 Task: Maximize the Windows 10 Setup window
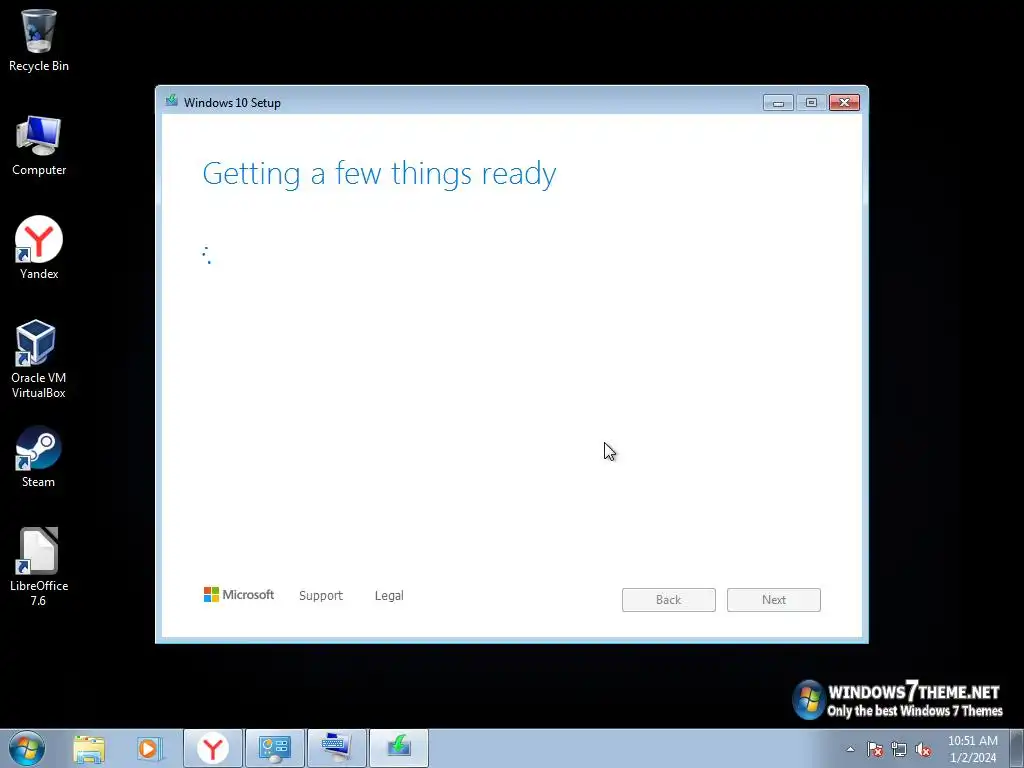click(811, 103)
